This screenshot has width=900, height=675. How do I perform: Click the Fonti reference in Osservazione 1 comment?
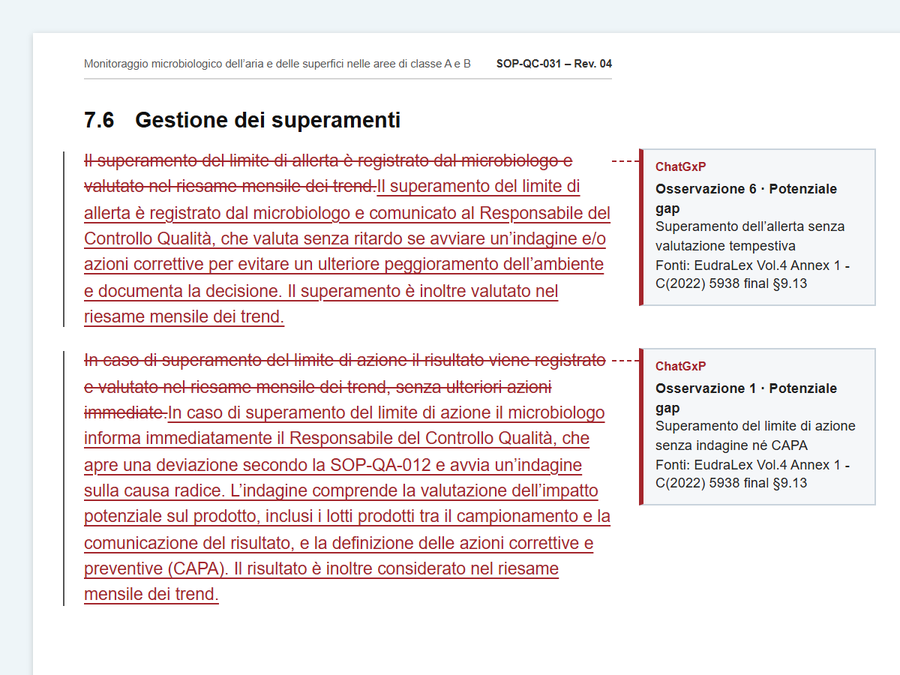point(752,474)
